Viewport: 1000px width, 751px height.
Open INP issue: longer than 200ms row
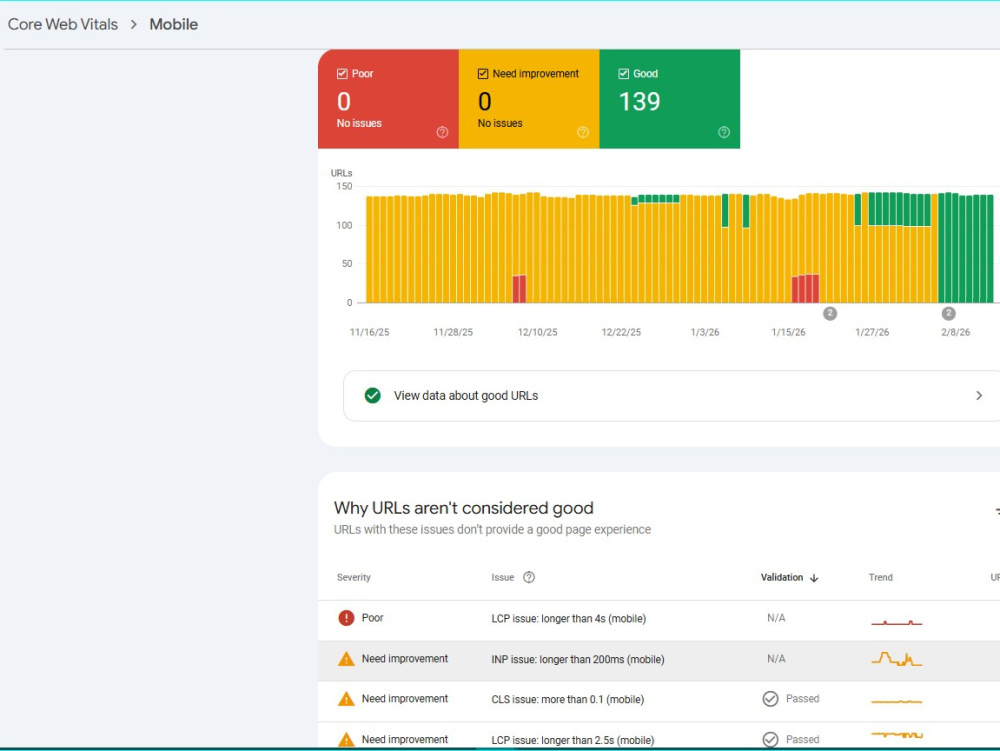click(659, 660)
